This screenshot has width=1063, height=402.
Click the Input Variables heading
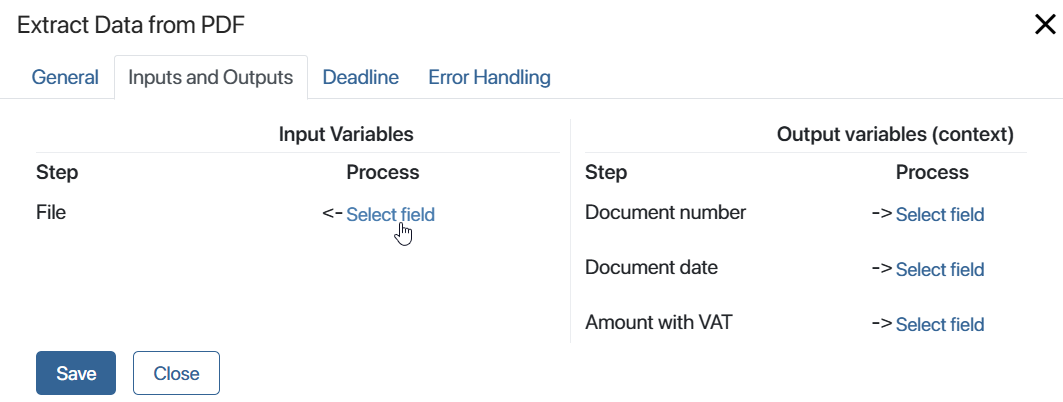pos(346,134)
